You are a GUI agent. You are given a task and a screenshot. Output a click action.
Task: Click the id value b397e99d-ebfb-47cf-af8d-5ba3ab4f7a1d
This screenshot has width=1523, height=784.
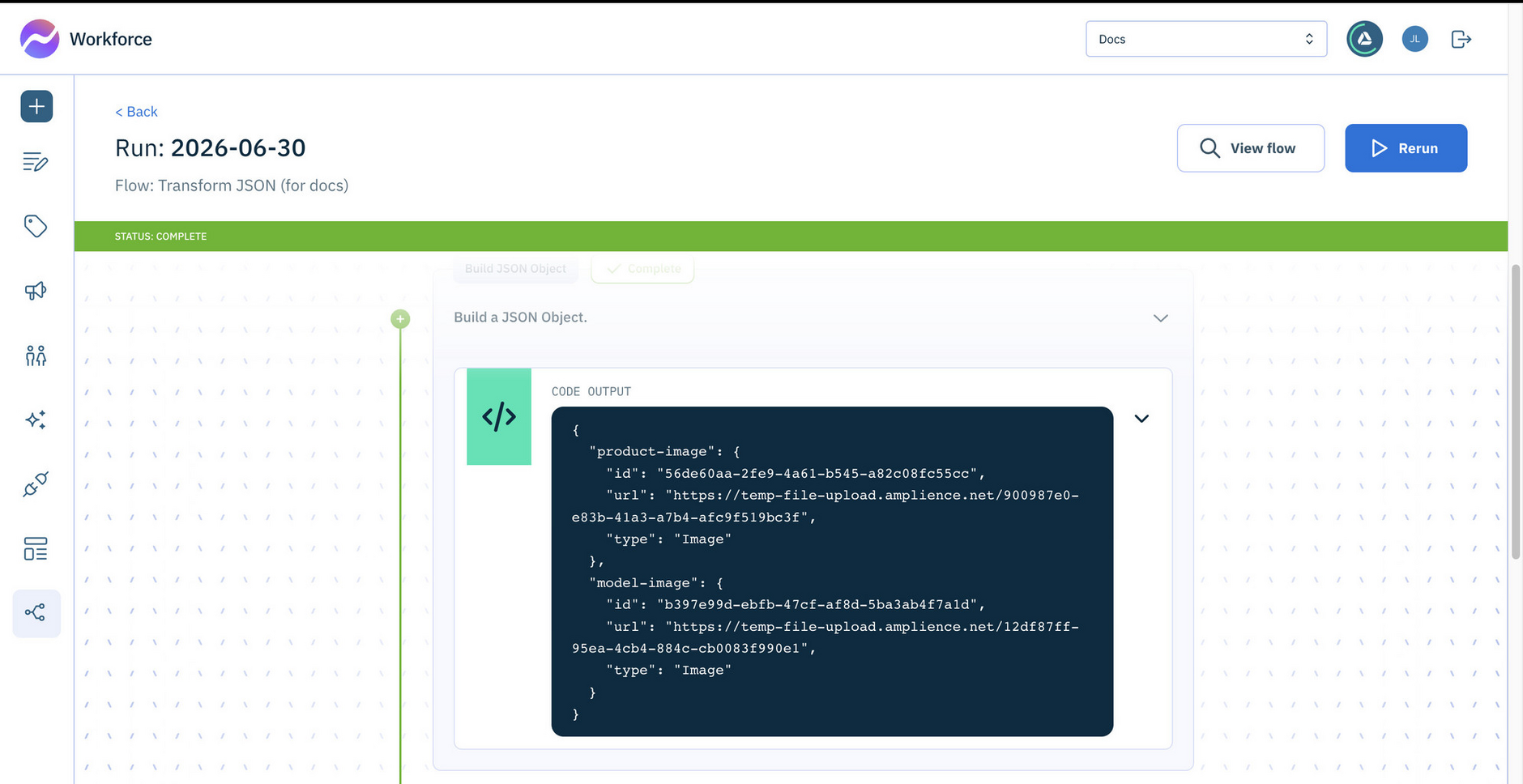[x=817, y=605]
